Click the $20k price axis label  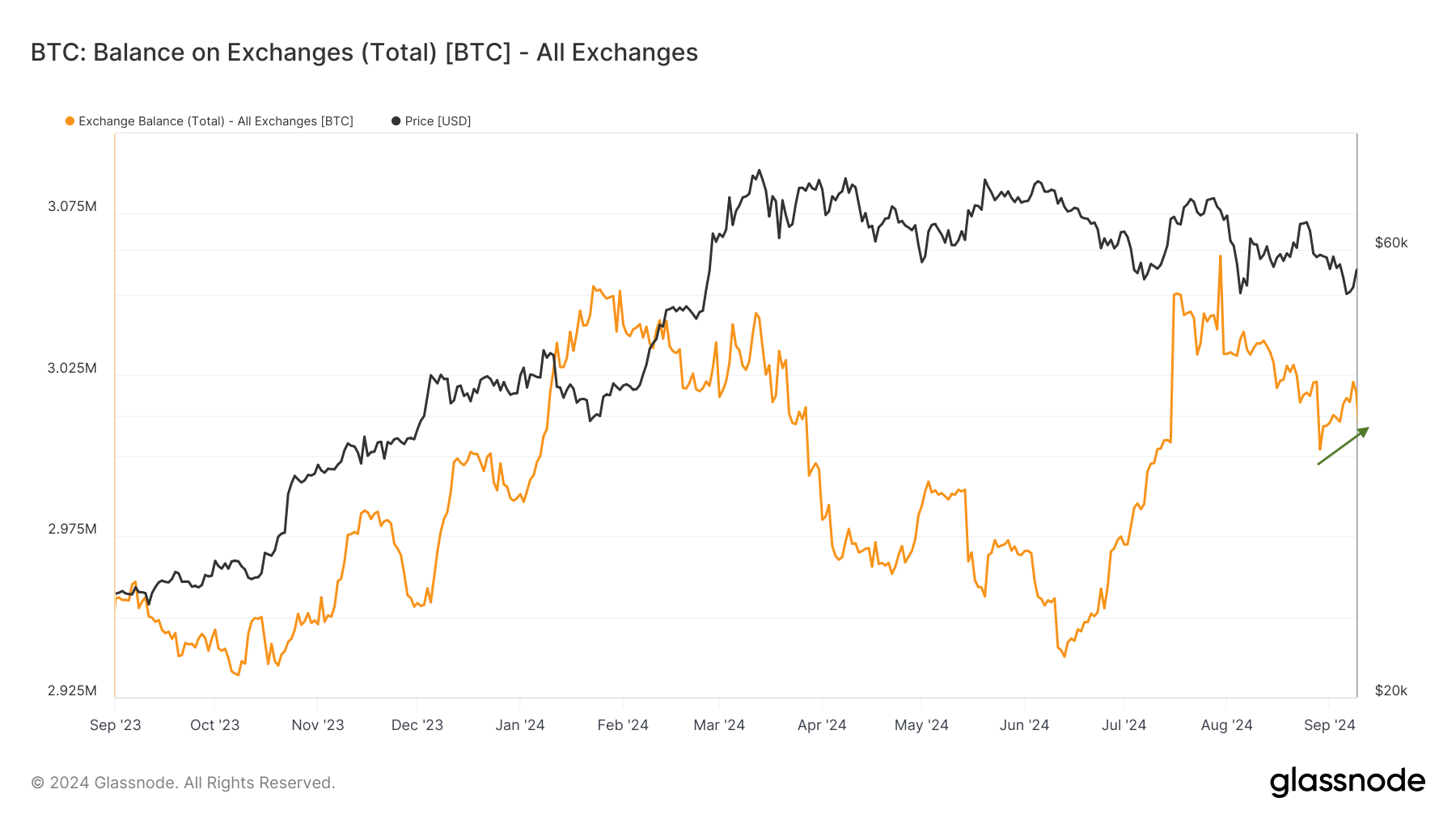pyautogui.click(x=1391, y=690)
